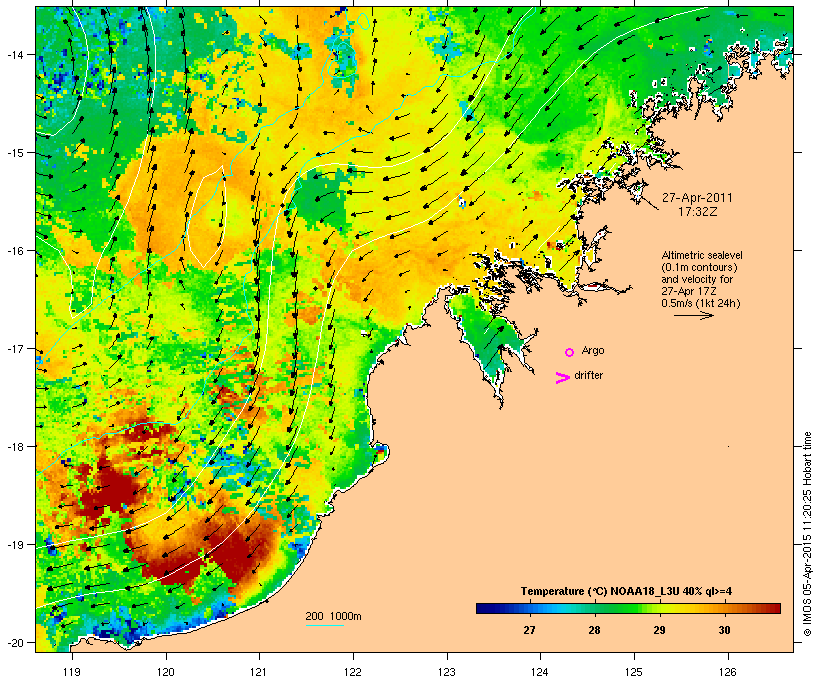Click the latitude label -20
The image size is (820, 680).
click(x=14, y=643)
